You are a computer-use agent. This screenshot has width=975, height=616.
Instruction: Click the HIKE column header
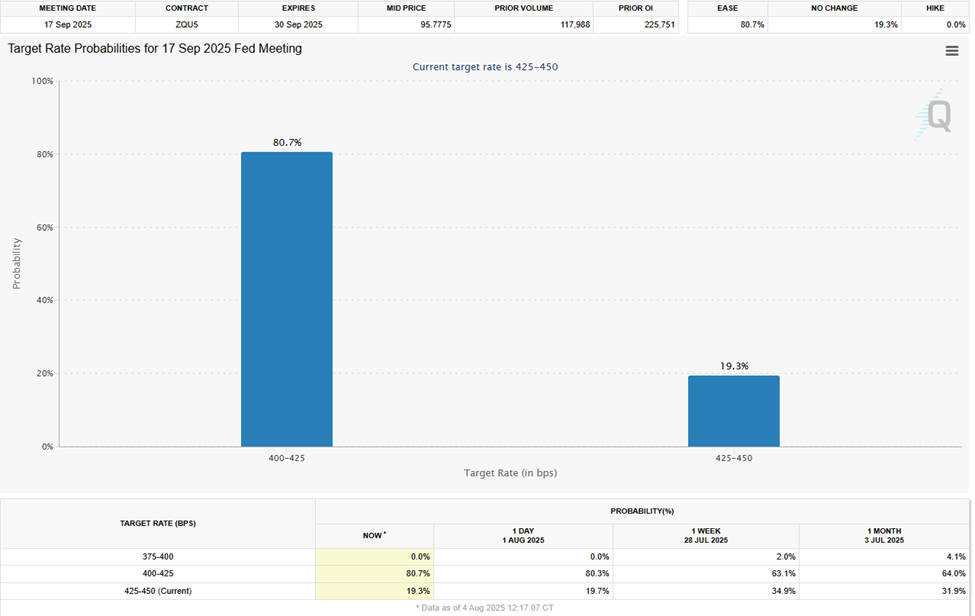(935, 8)
